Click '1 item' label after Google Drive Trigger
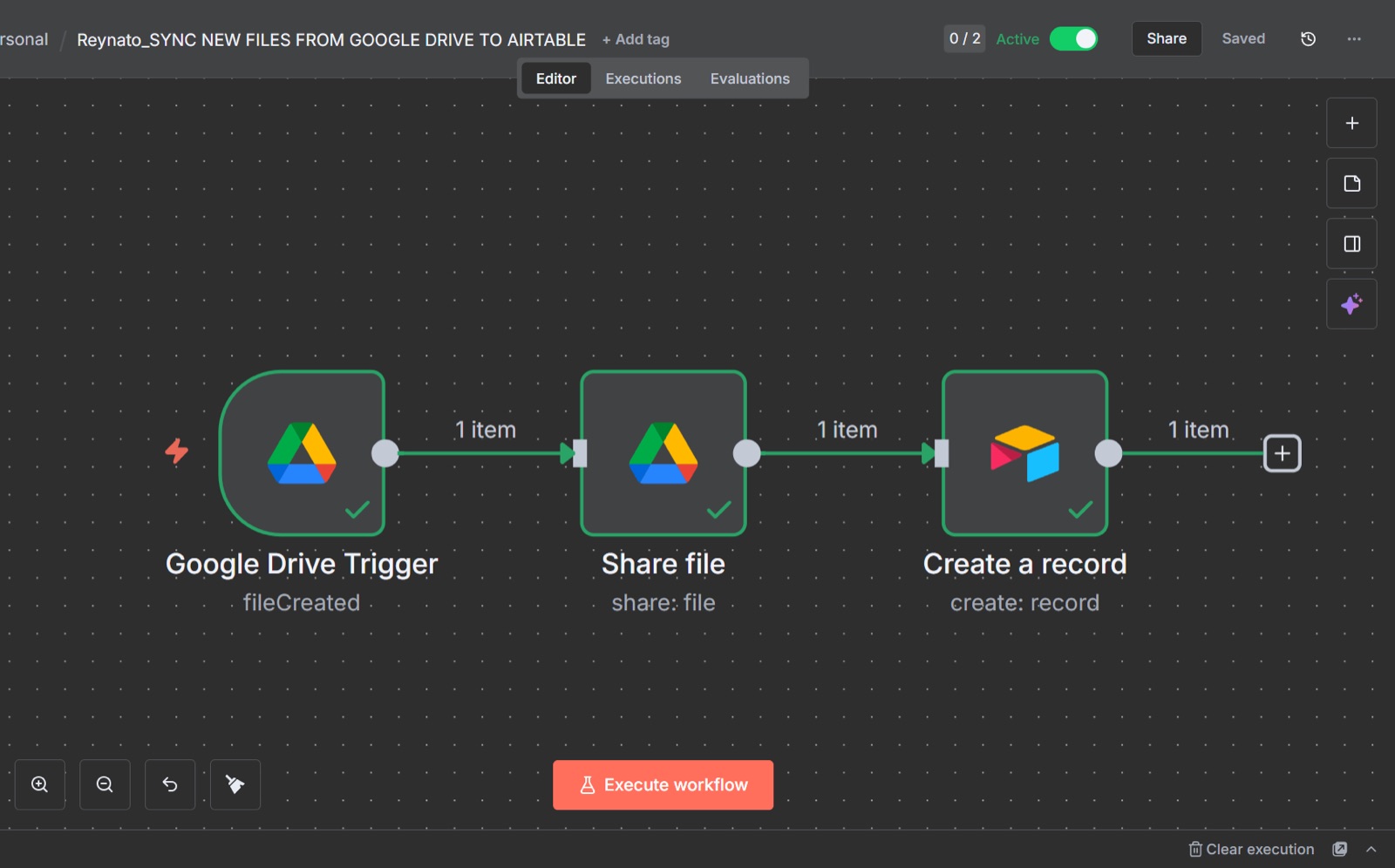Screen dimensions: 1395x868 coord(486,430)
